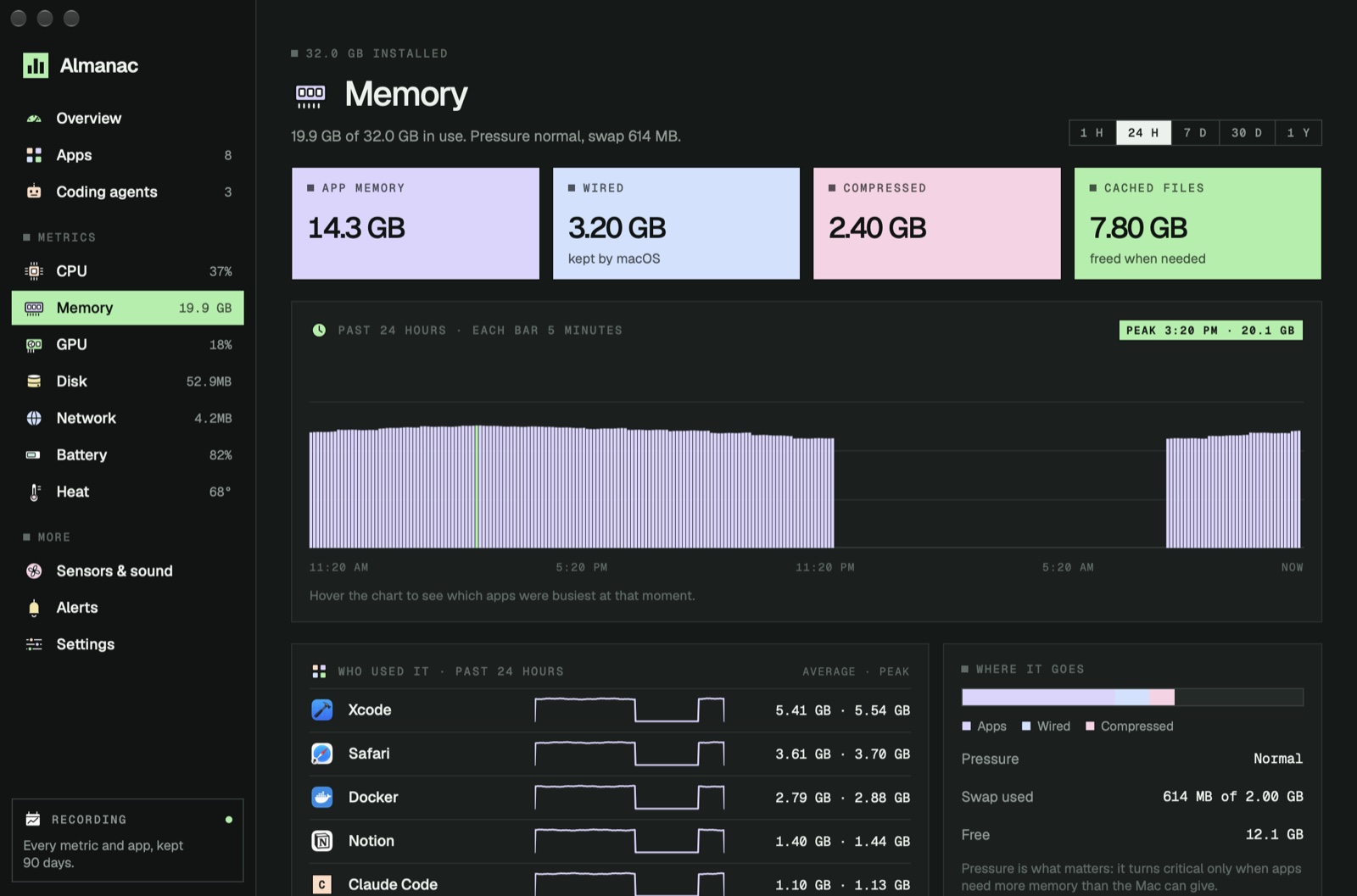
Task: Click the Settings sliders icon
Action: click(x=34, y=644)
